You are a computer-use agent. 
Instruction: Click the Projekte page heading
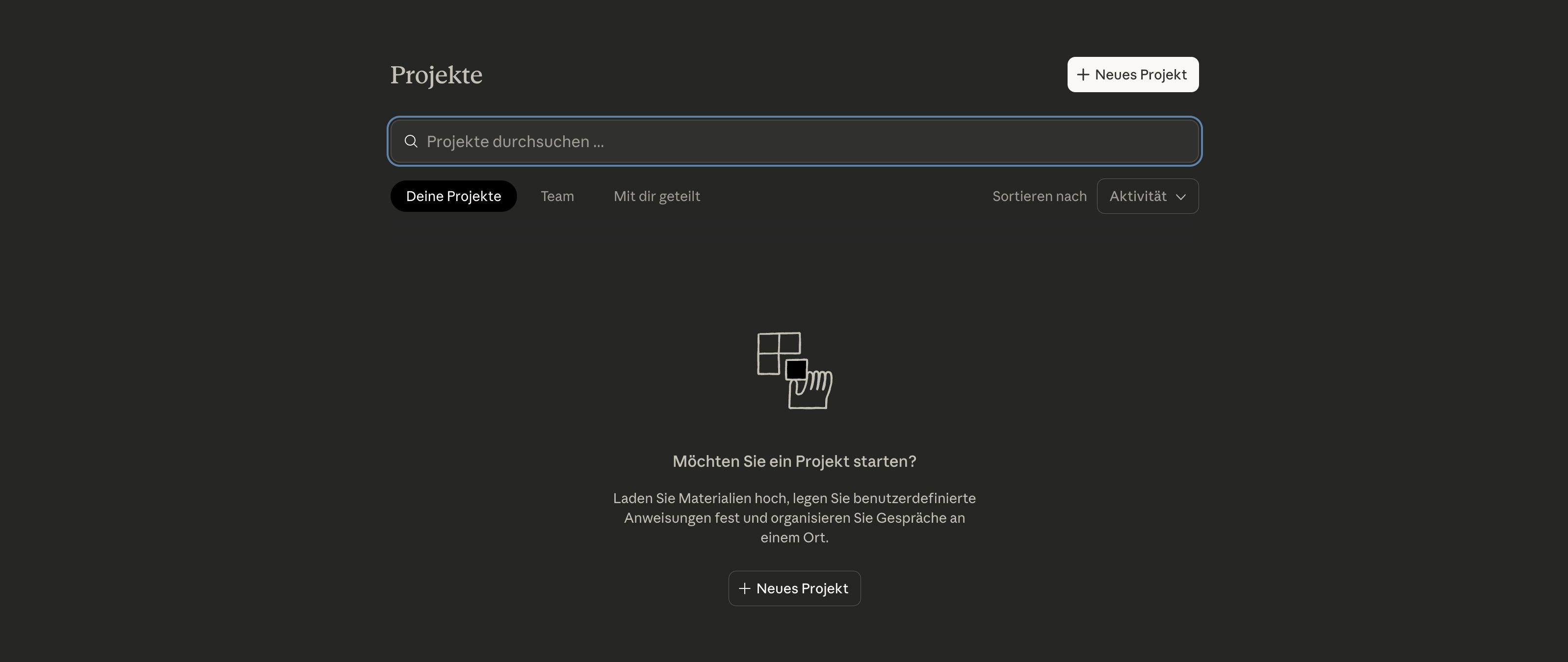(436, 75)
